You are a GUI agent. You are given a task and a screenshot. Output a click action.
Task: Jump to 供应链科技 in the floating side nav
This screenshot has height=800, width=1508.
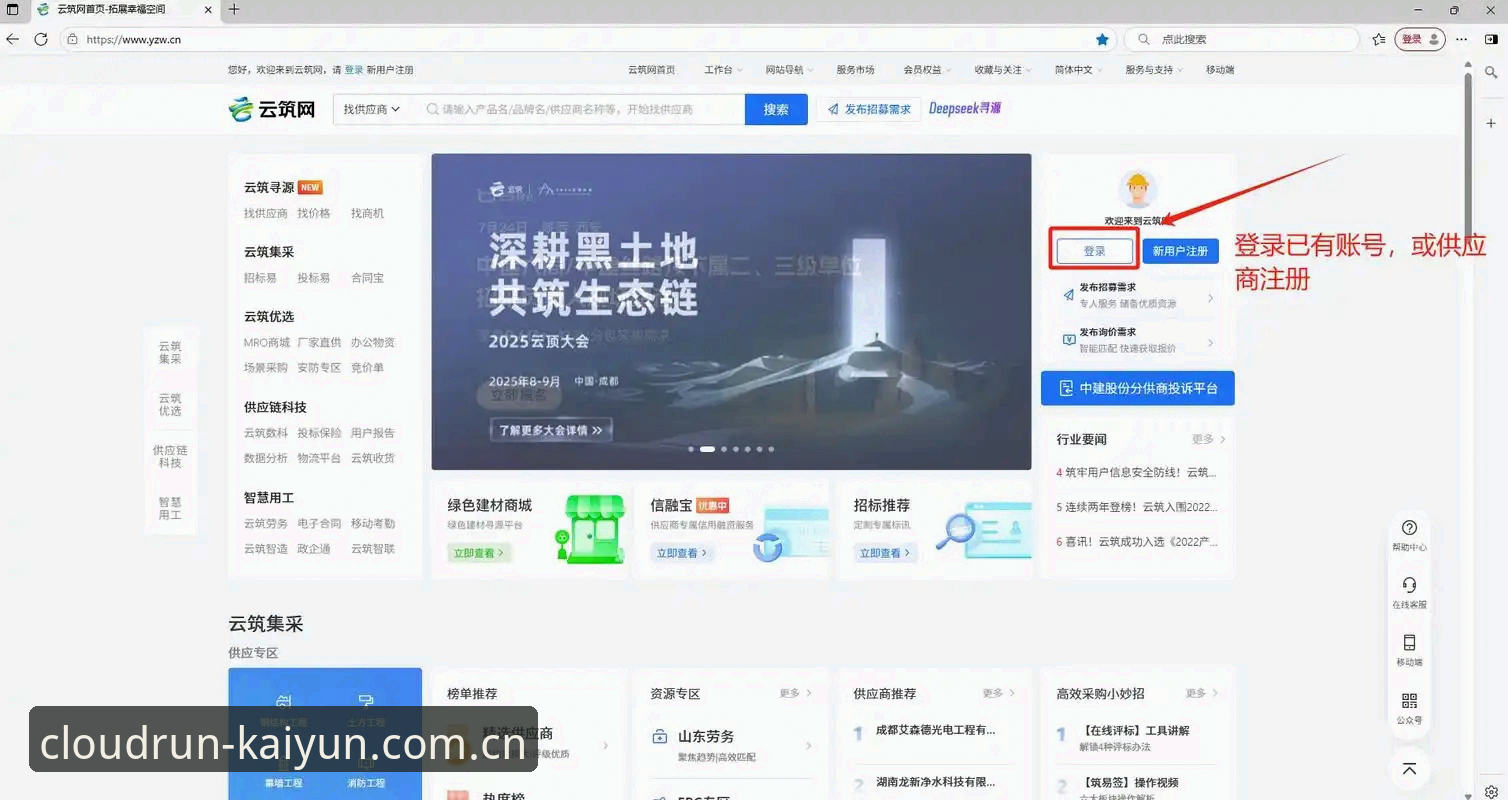click(170, 456)
